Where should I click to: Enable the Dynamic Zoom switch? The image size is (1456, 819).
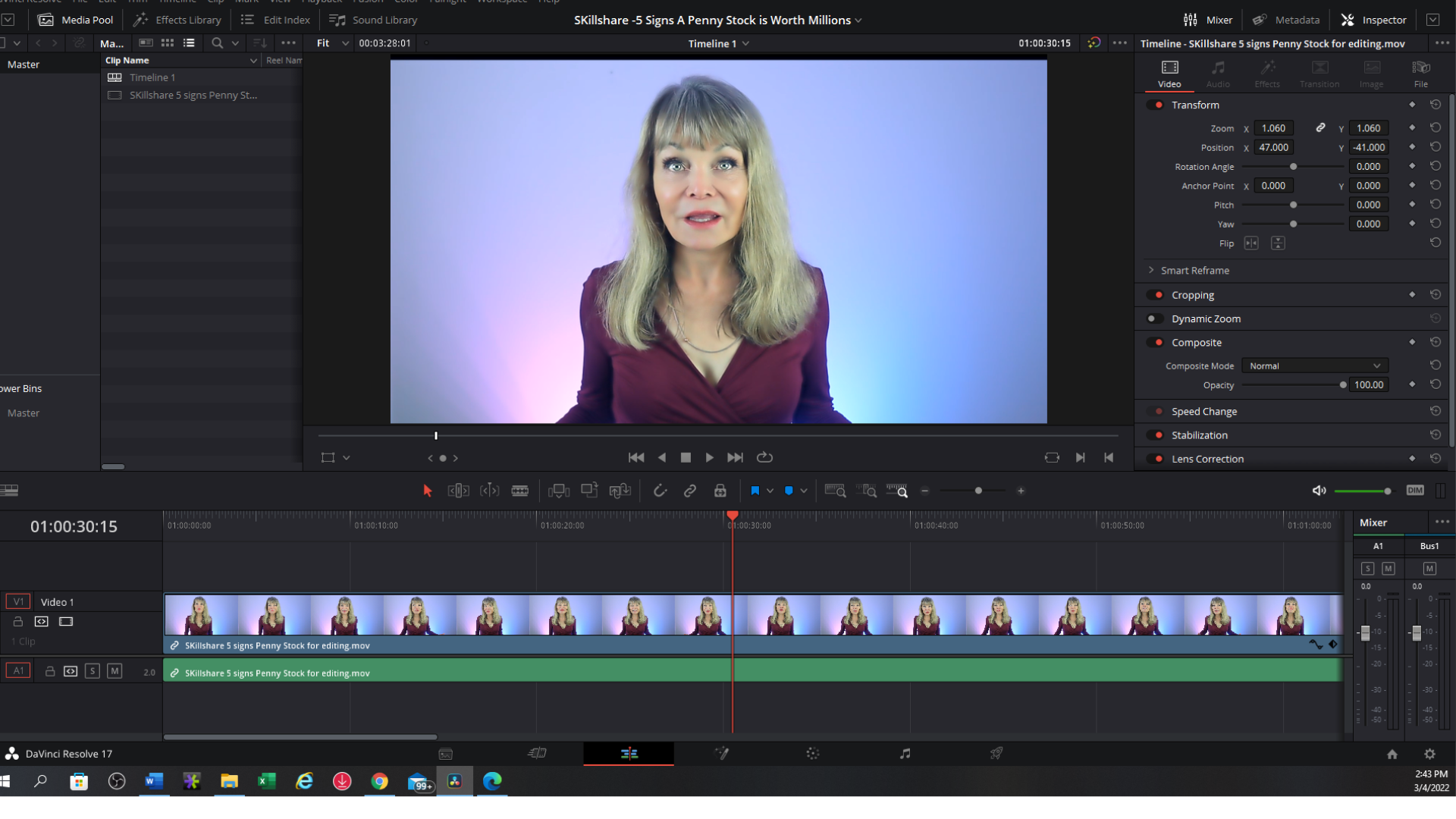coord(1154,318)
